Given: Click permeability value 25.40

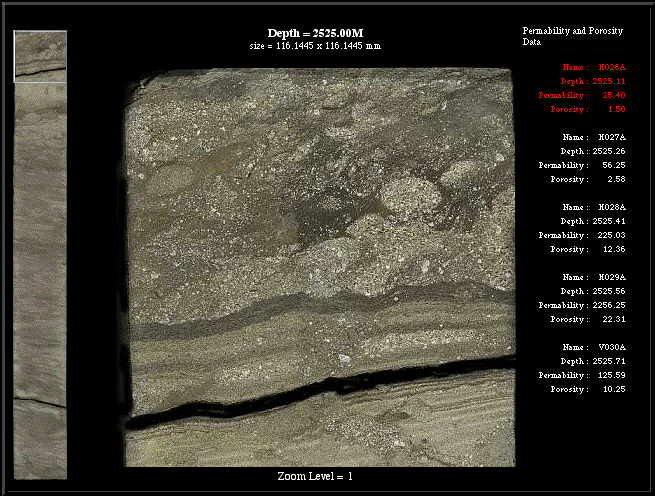Looking at the screenshot, I should point(614,95).
